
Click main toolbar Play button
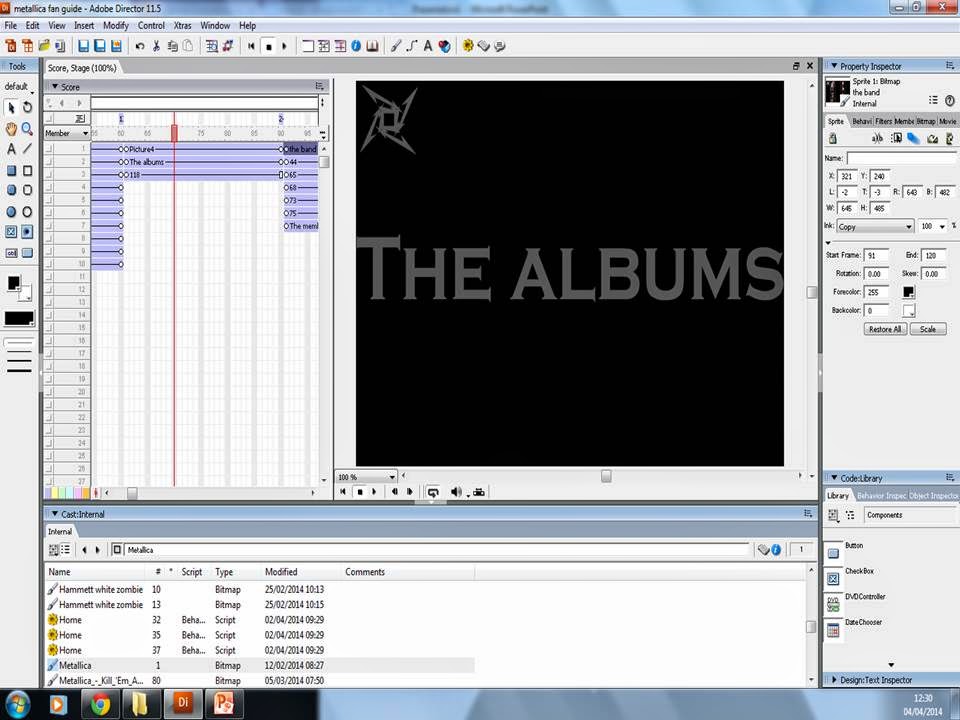pyautogui.click(x=284, y=46)
